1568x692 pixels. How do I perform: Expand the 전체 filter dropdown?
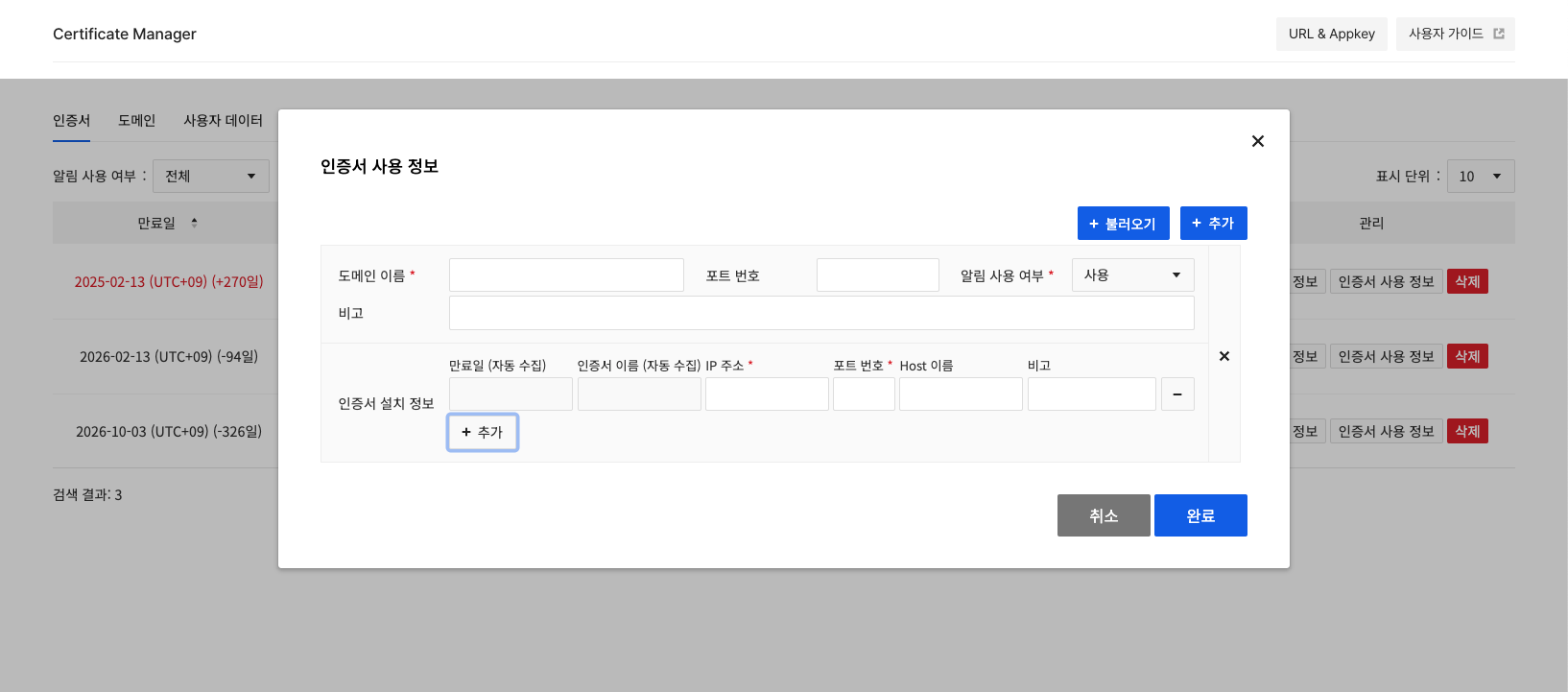210,177
